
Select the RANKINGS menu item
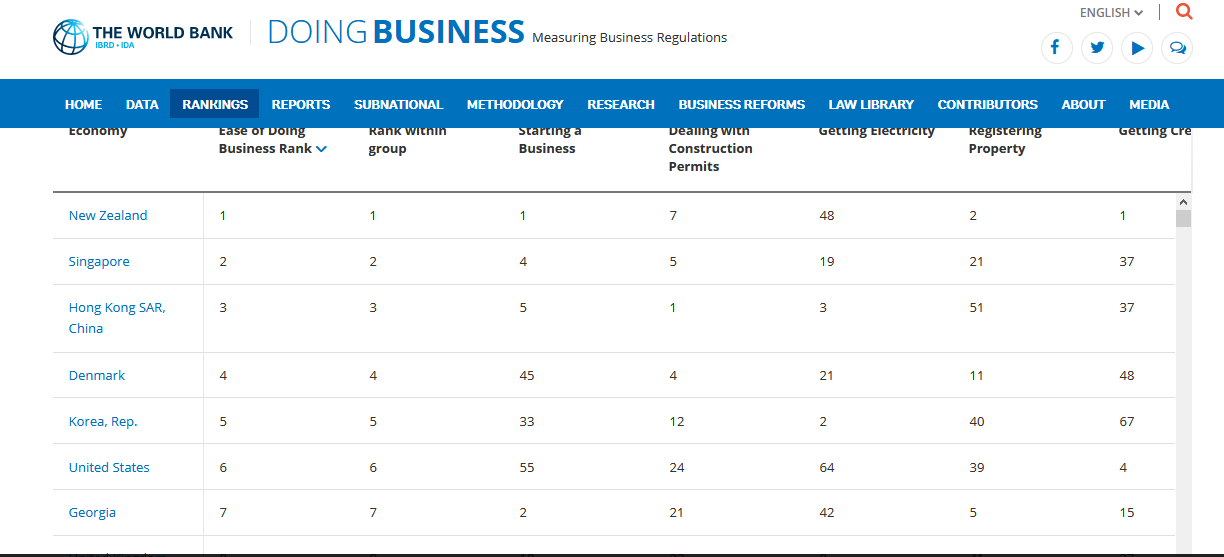point(215,104)
